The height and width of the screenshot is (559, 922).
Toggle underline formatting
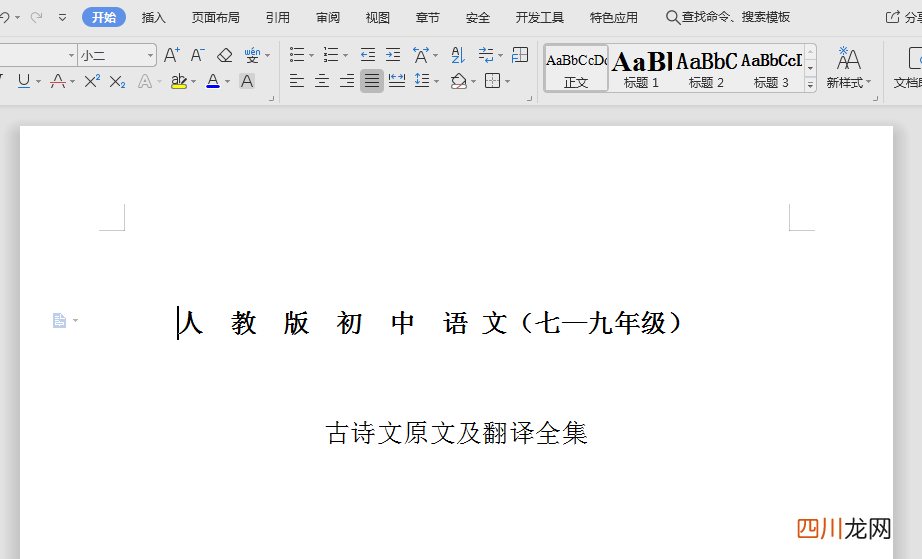coord(24,81)
